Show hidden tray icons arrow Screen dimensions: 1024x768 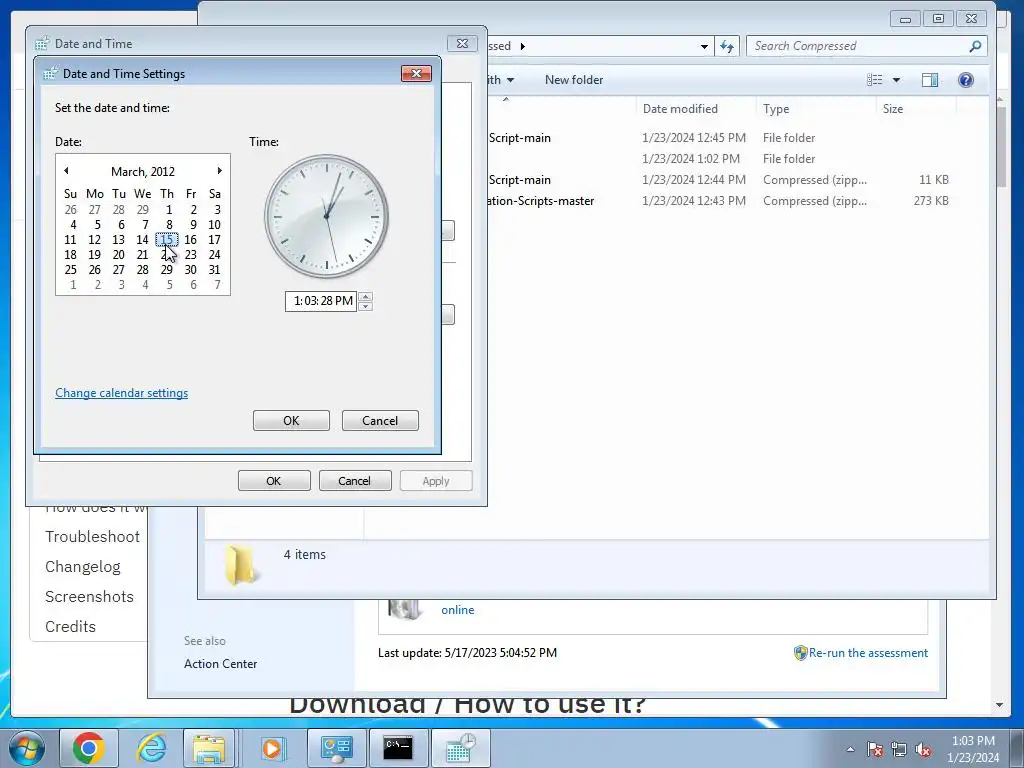tap(850, 749)
